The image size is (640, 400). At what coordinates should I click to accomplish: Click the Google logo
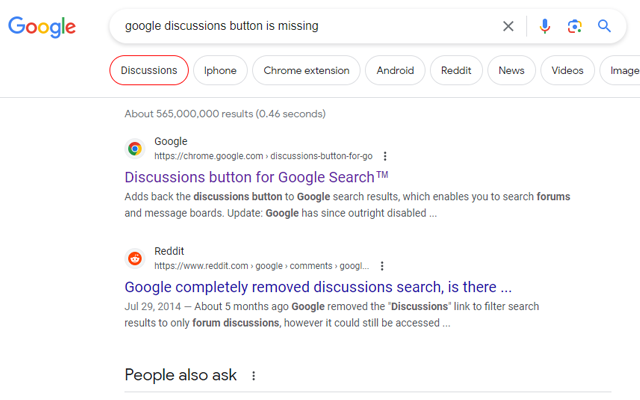point(42,27)
